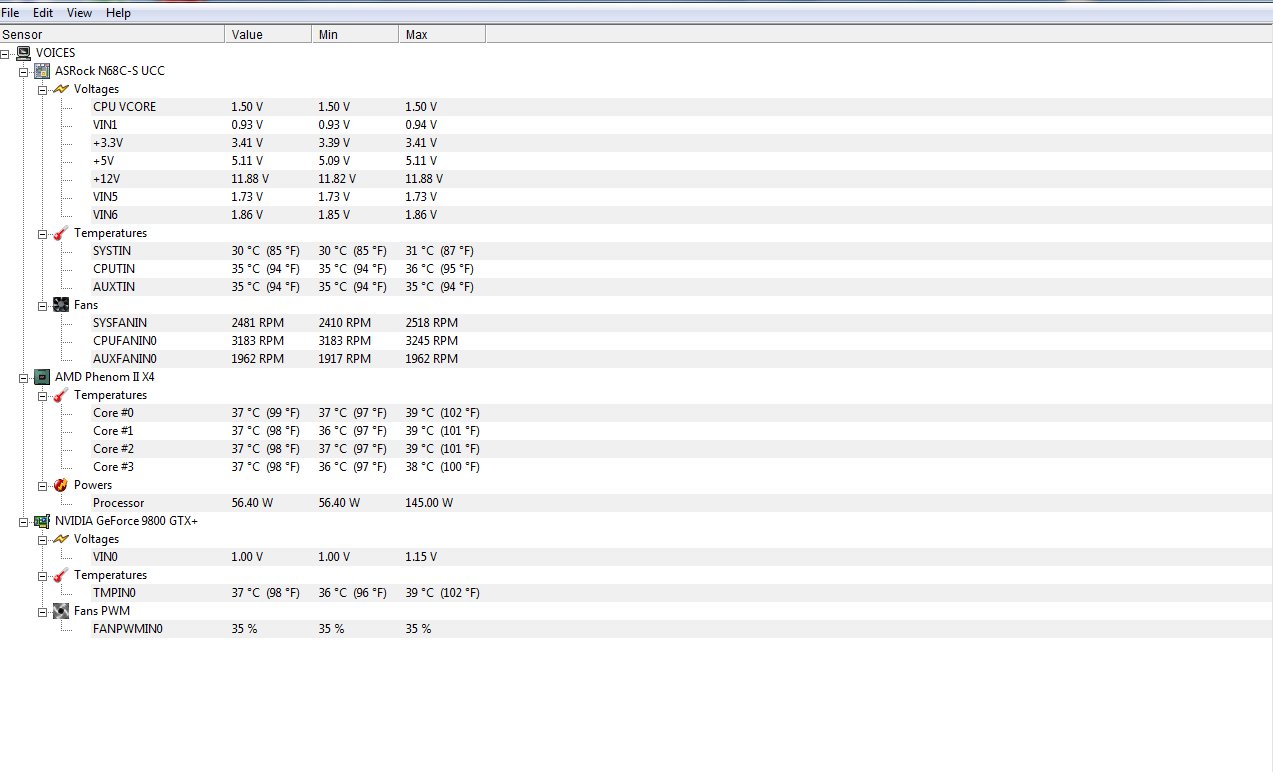Collapse the AMD Phenom II X4 branch
Image resolution: width=1273 pixels, height=772 pixels.
tap(24, 377)
